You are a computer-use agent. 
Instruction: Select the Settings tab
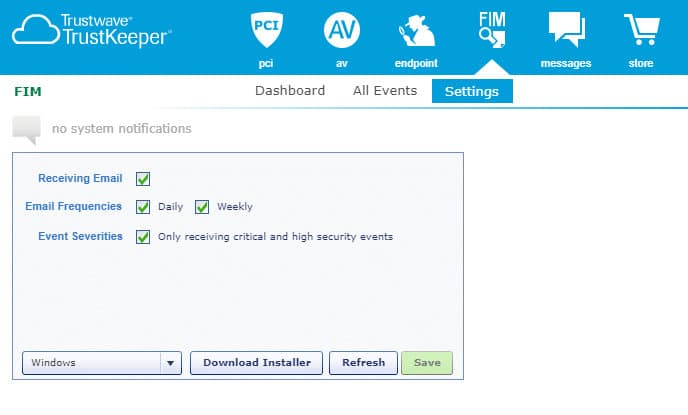pos(472,91)
